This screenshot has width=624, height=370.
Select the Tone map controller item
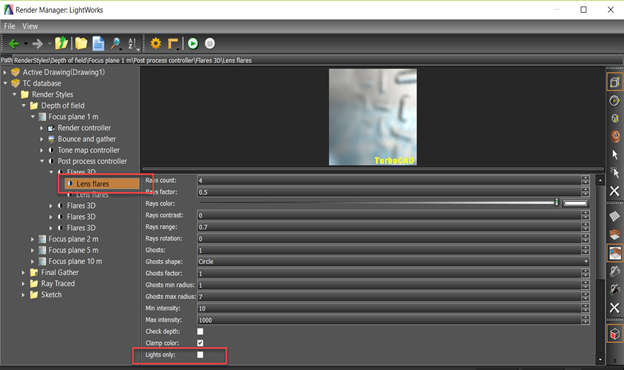(x=88, y=150)
